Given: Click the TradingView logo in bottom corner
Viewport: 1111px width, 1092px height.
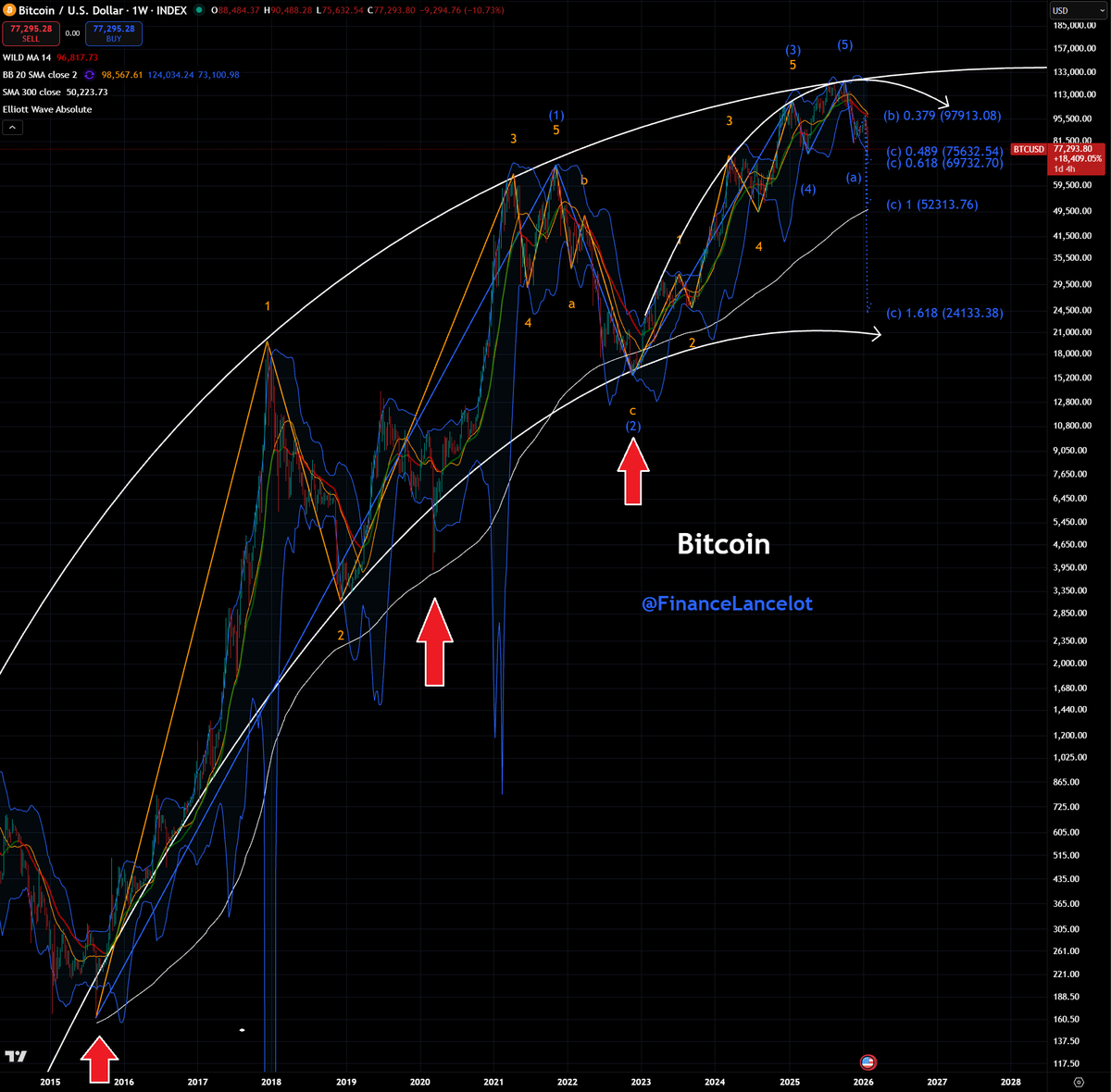Looking at the screenshot, I should (16, 1057).
